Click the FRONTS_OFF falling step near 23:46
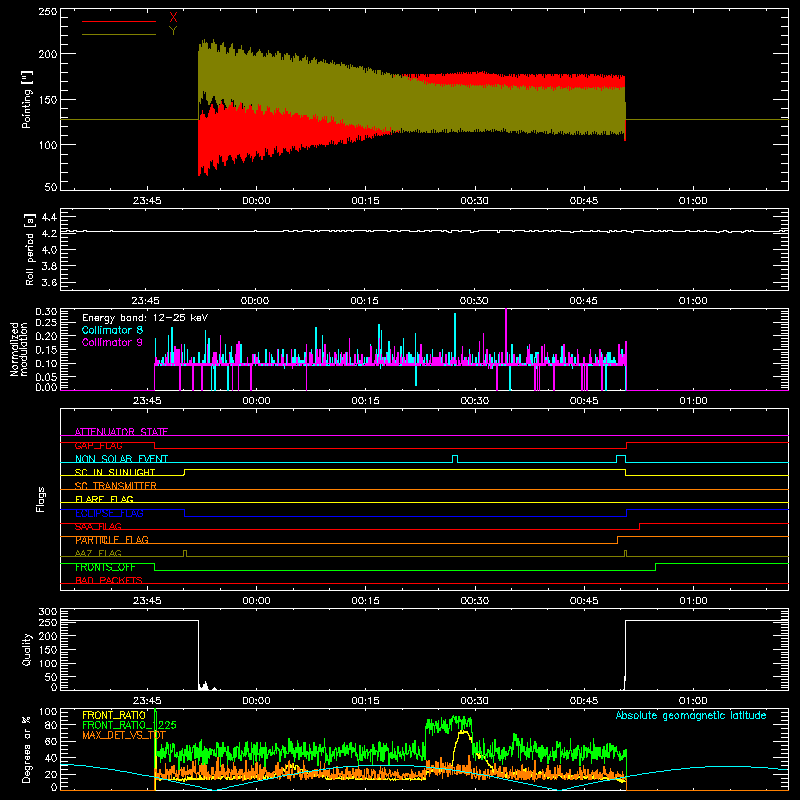This screenshot has width=800, height=800. pos(155,567)
